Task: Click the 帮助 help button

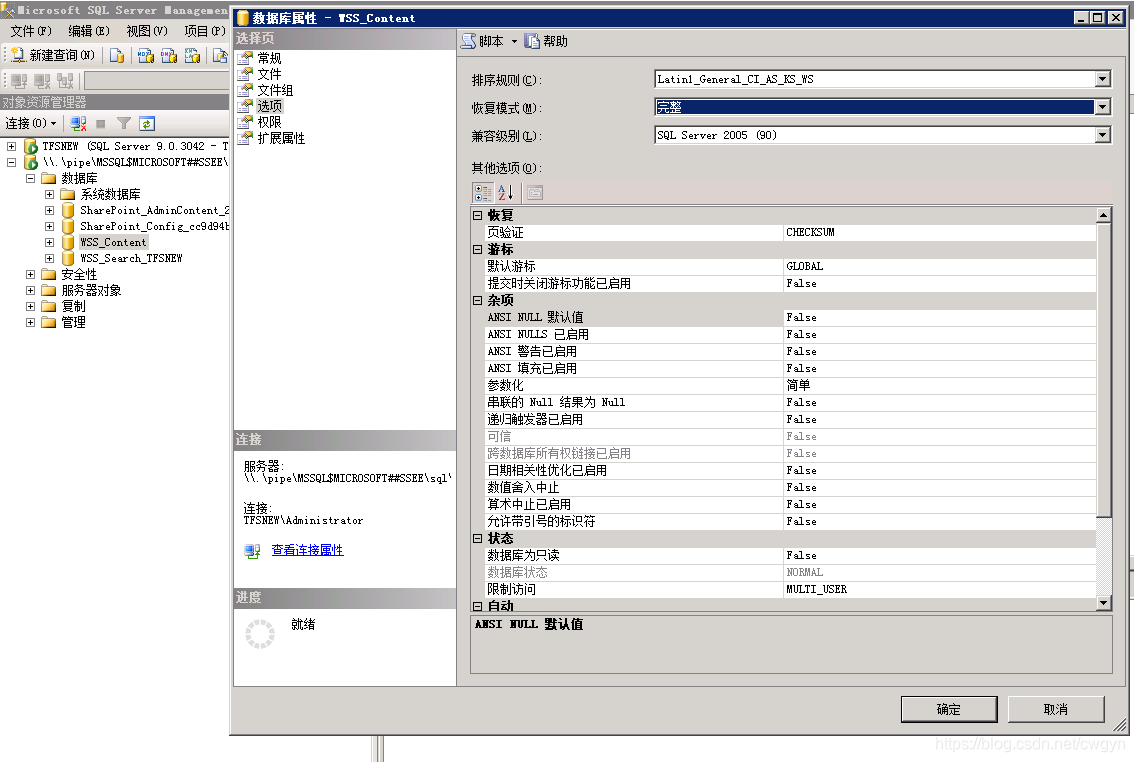Action: [x=546, y=41]
